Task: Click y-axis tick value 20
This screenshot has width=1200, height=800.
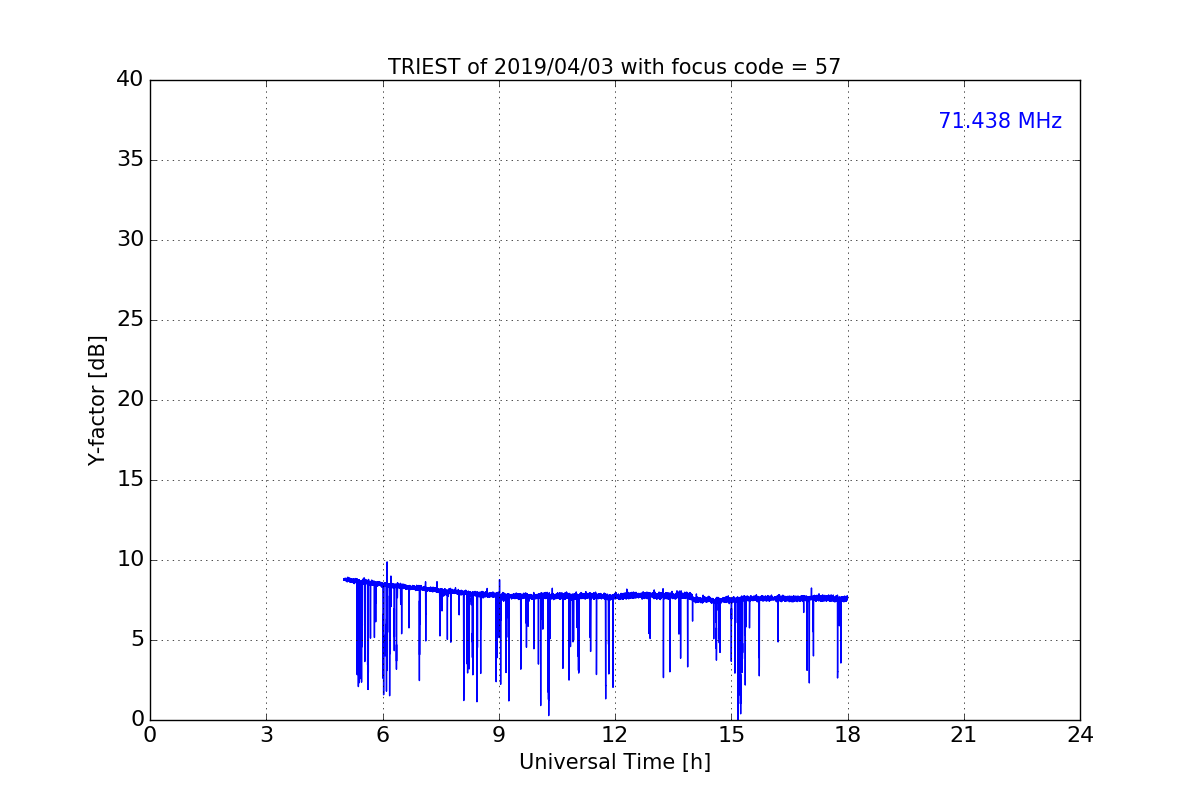Action: tap(130, 400)
